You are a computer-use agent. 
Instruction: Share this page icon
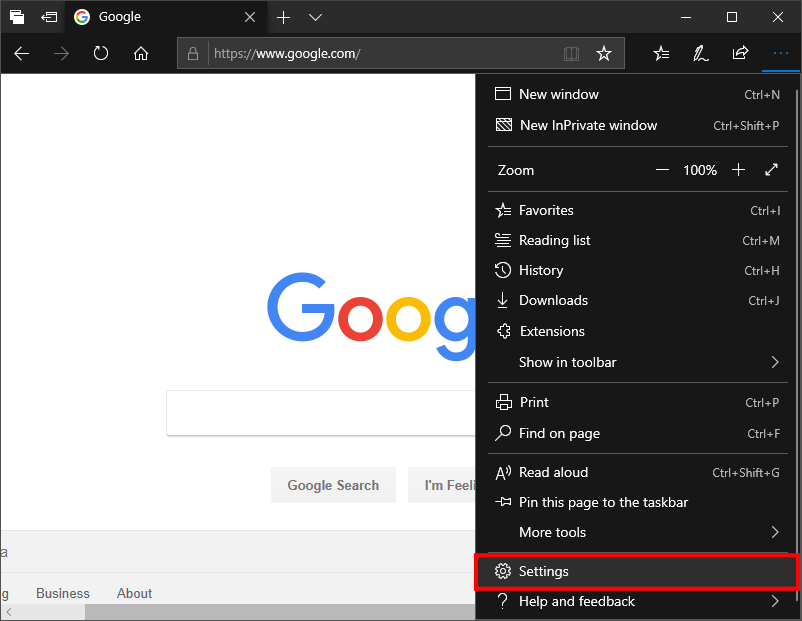point(740,53)
